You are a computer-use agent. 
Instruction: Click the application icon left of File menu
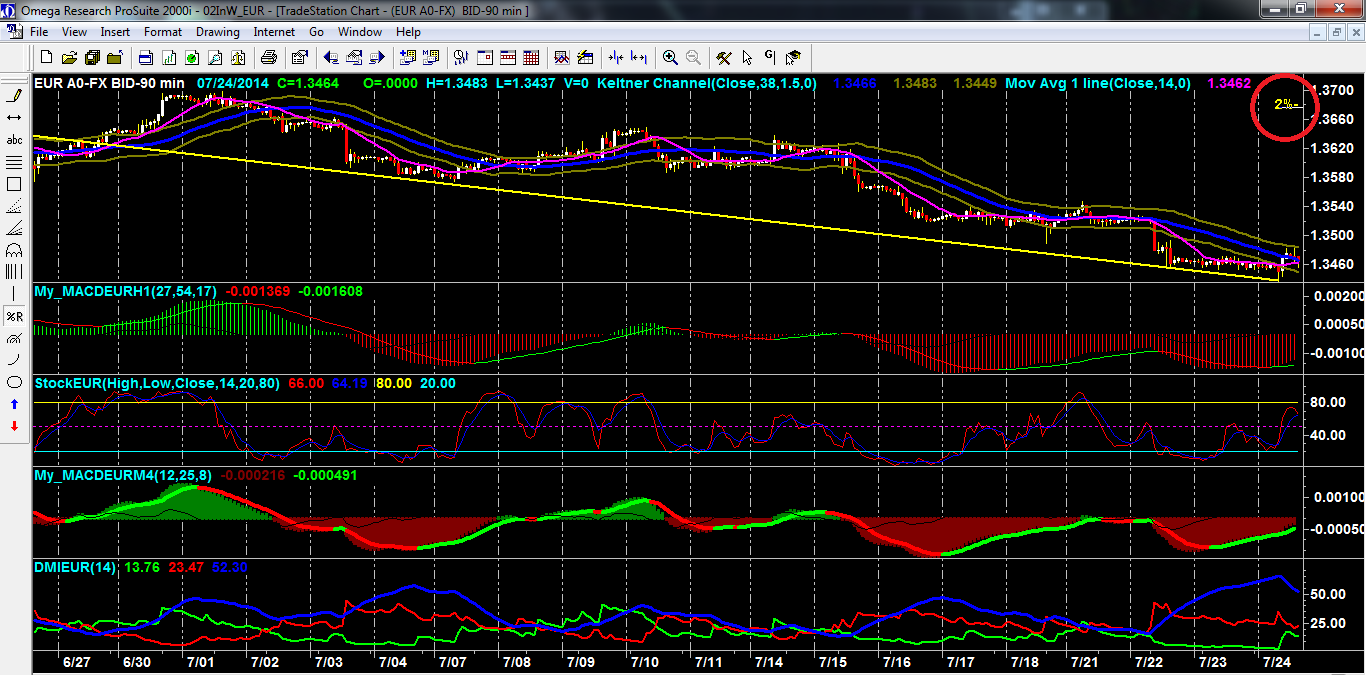14,32
